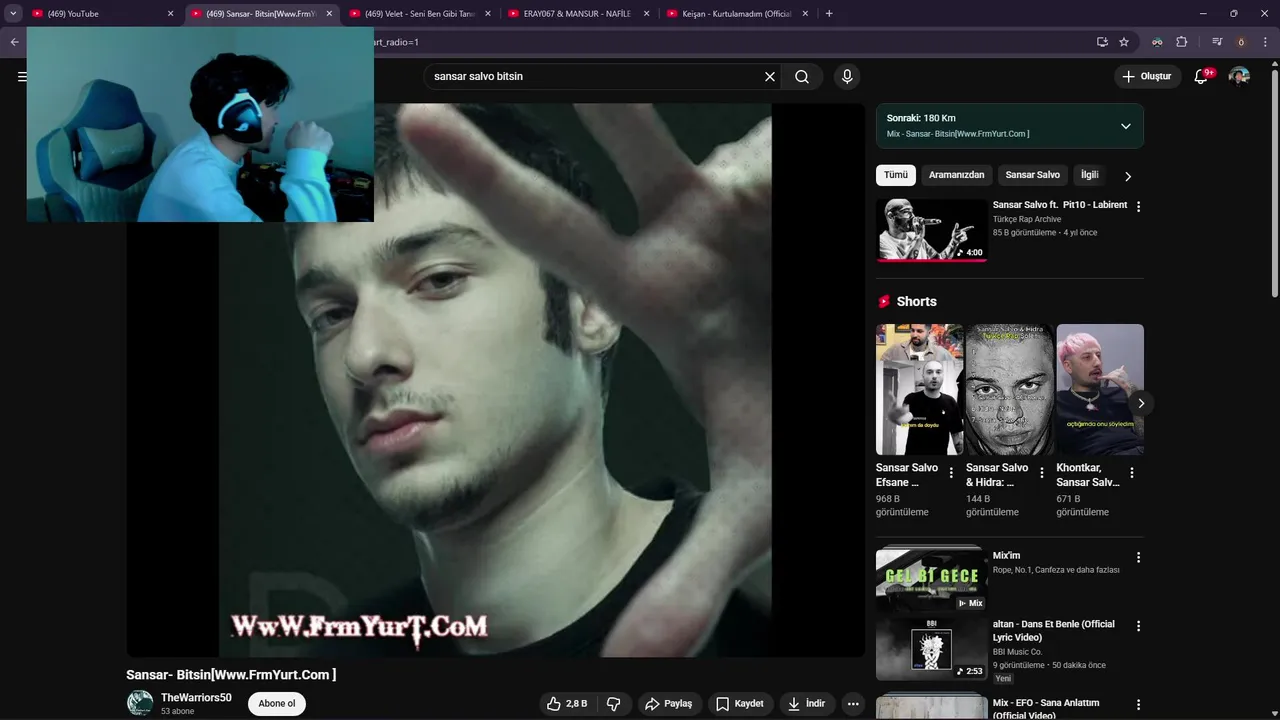Open altan - Dans Et Benle title
1280x720 pixels.
(1053, 631)
